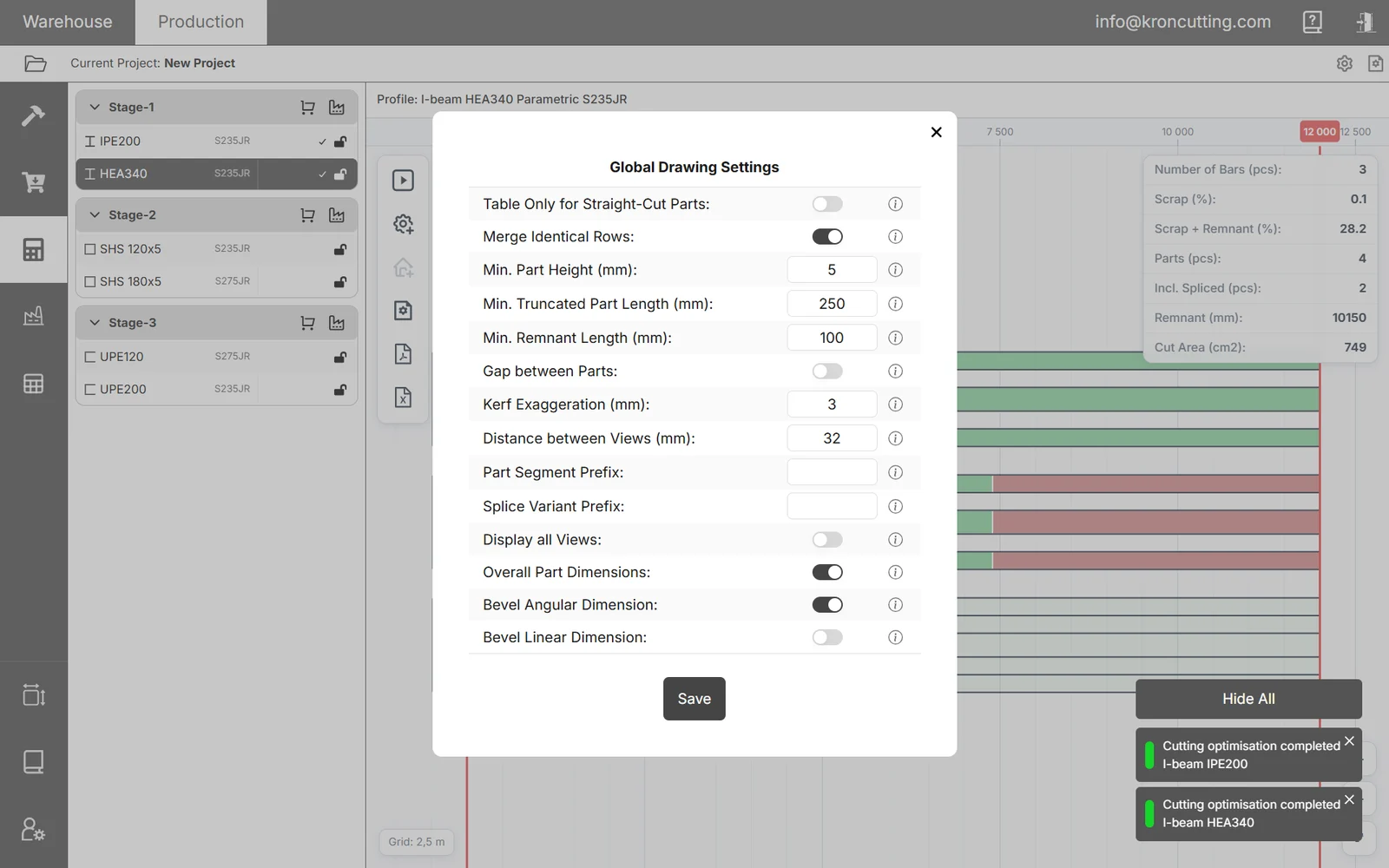Screen dimensions: 1389x868
Task: Click the Grid: 2,5 m label
Action: point(416,842)
